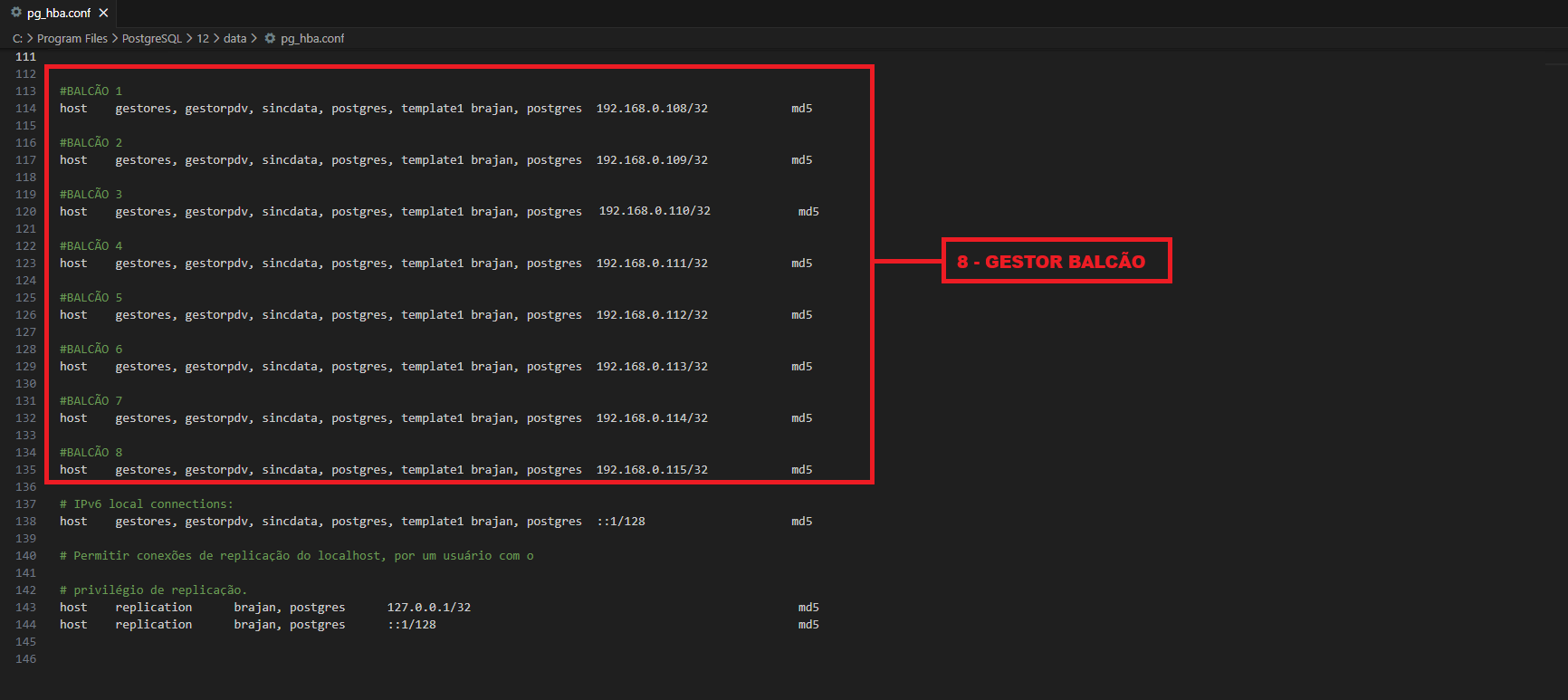
Task: Expand the Program Files breadcrumb
Action: coord(72,38)
